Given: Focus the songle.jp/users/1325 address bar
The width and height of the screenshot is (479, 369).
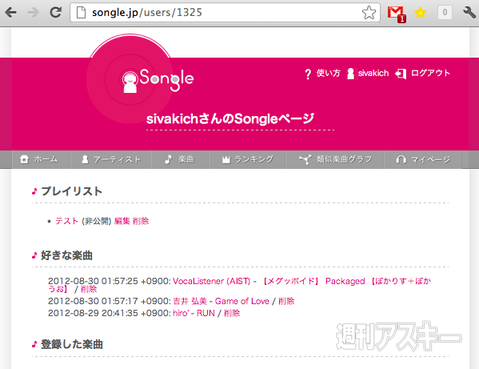Looking at the screenshot, I should pyautogui.click(x=225, y=13).
